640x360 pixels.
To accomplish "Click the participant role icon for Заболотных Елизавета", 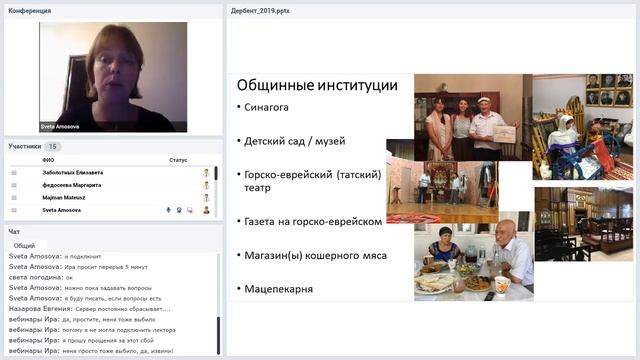I will (207, 173).
